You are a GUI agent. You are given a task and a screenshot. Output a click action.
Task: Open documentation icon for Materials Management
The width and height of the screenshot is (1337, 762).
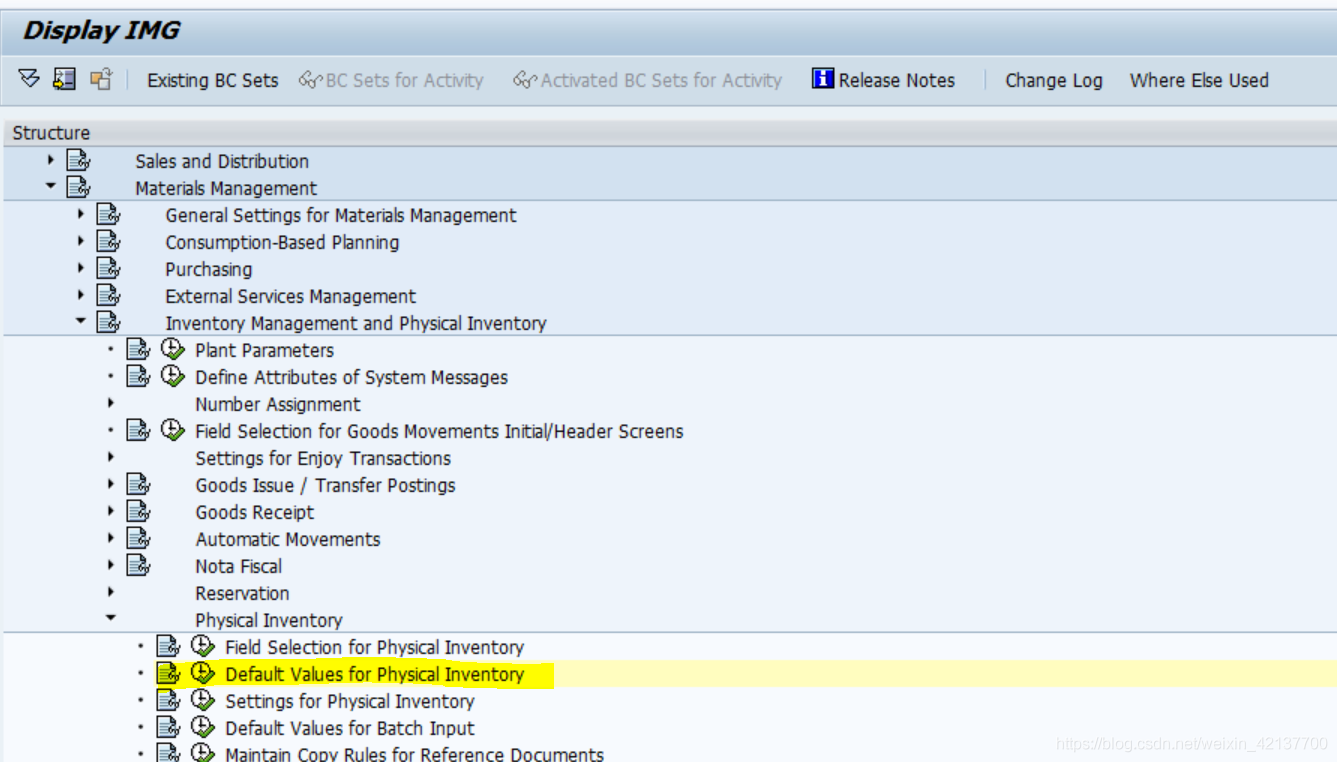(x=78, y=187)
